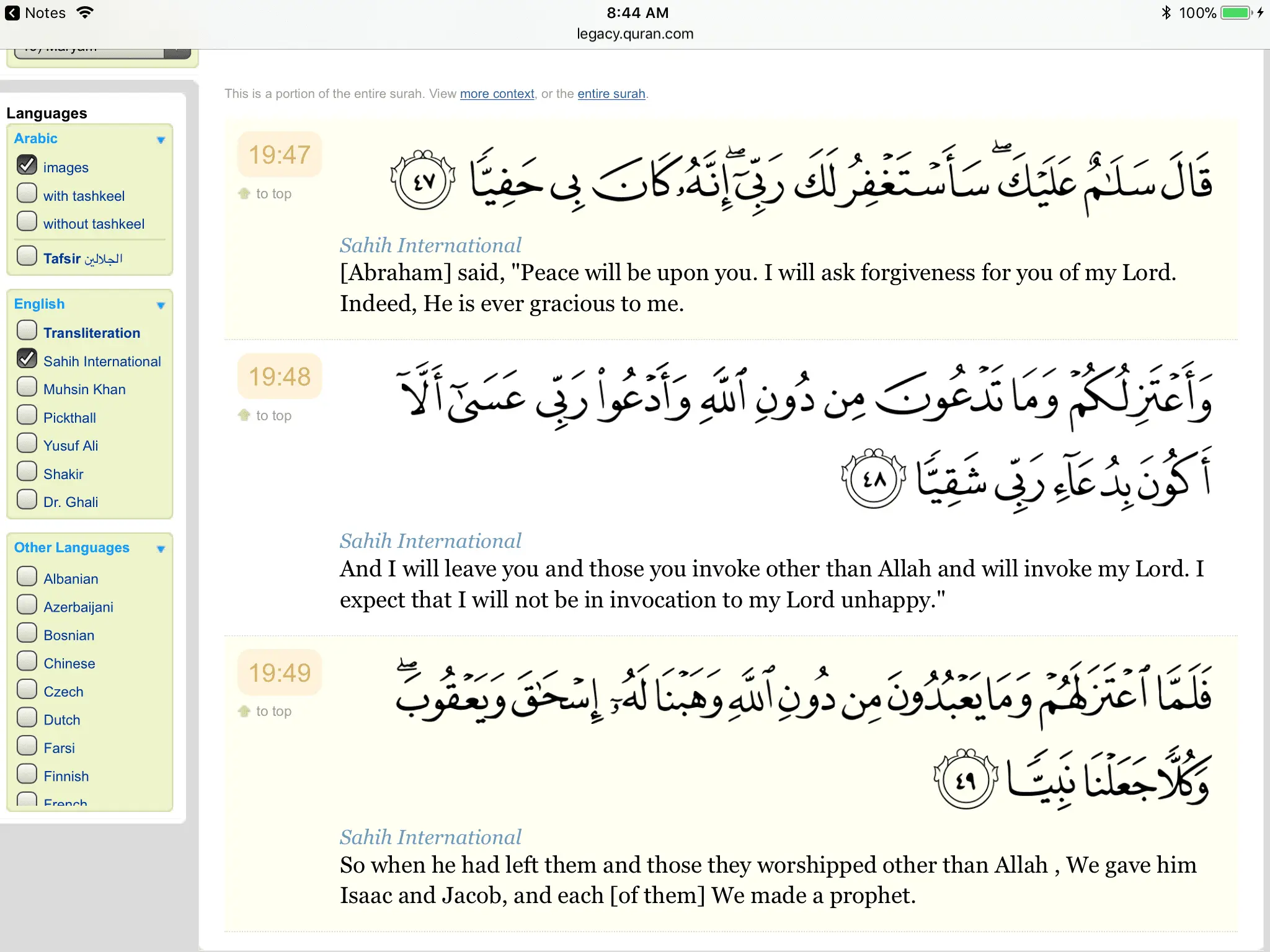Click the verse 47 ornamental end marker
Image resolution: width=1270 pixels, height=952 pixels.
pyautogui.click(x=423, y=180)
